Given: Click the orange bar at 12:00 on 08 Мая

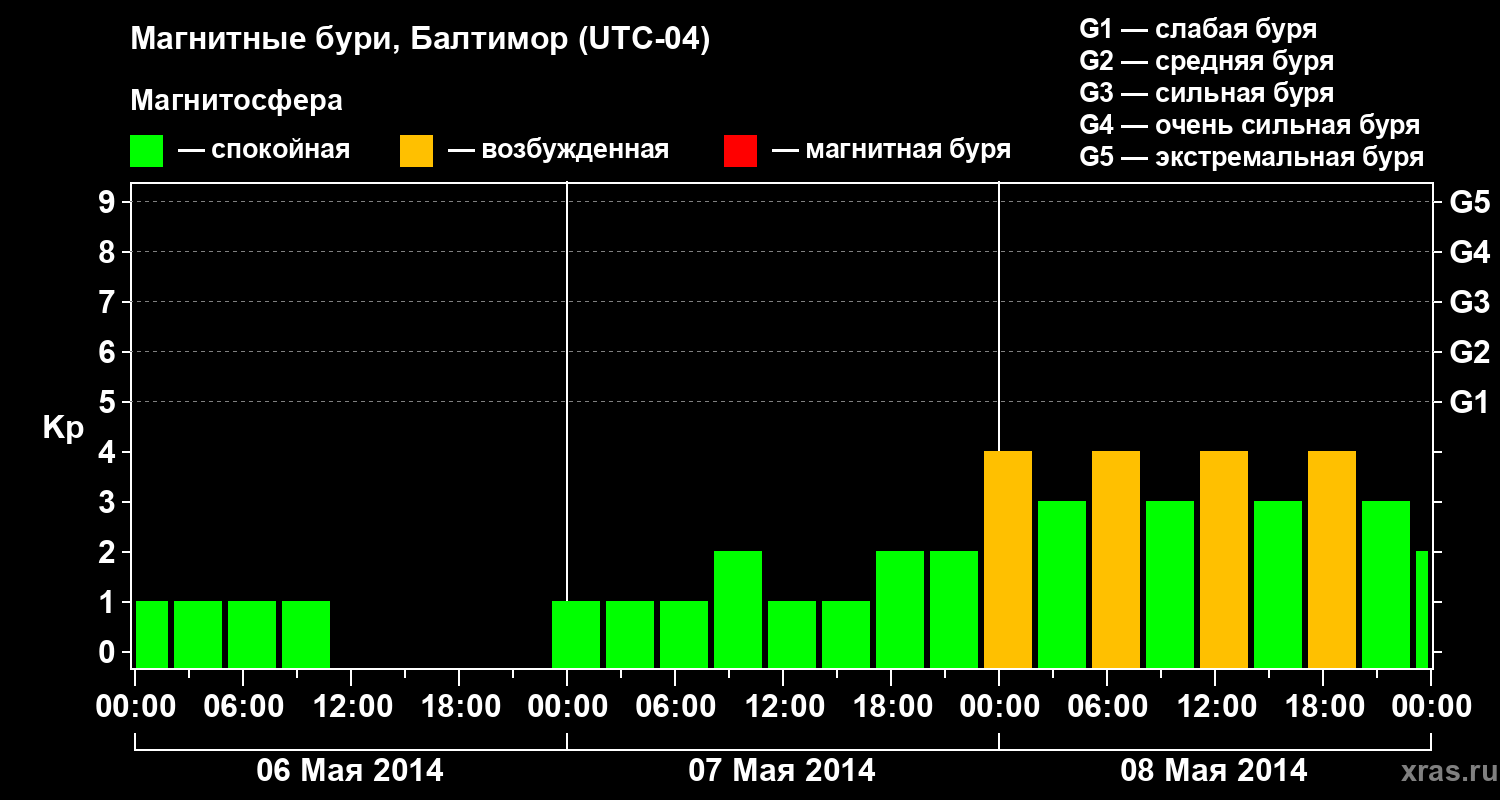Looking at the screenshot, I should (1224, 559).
